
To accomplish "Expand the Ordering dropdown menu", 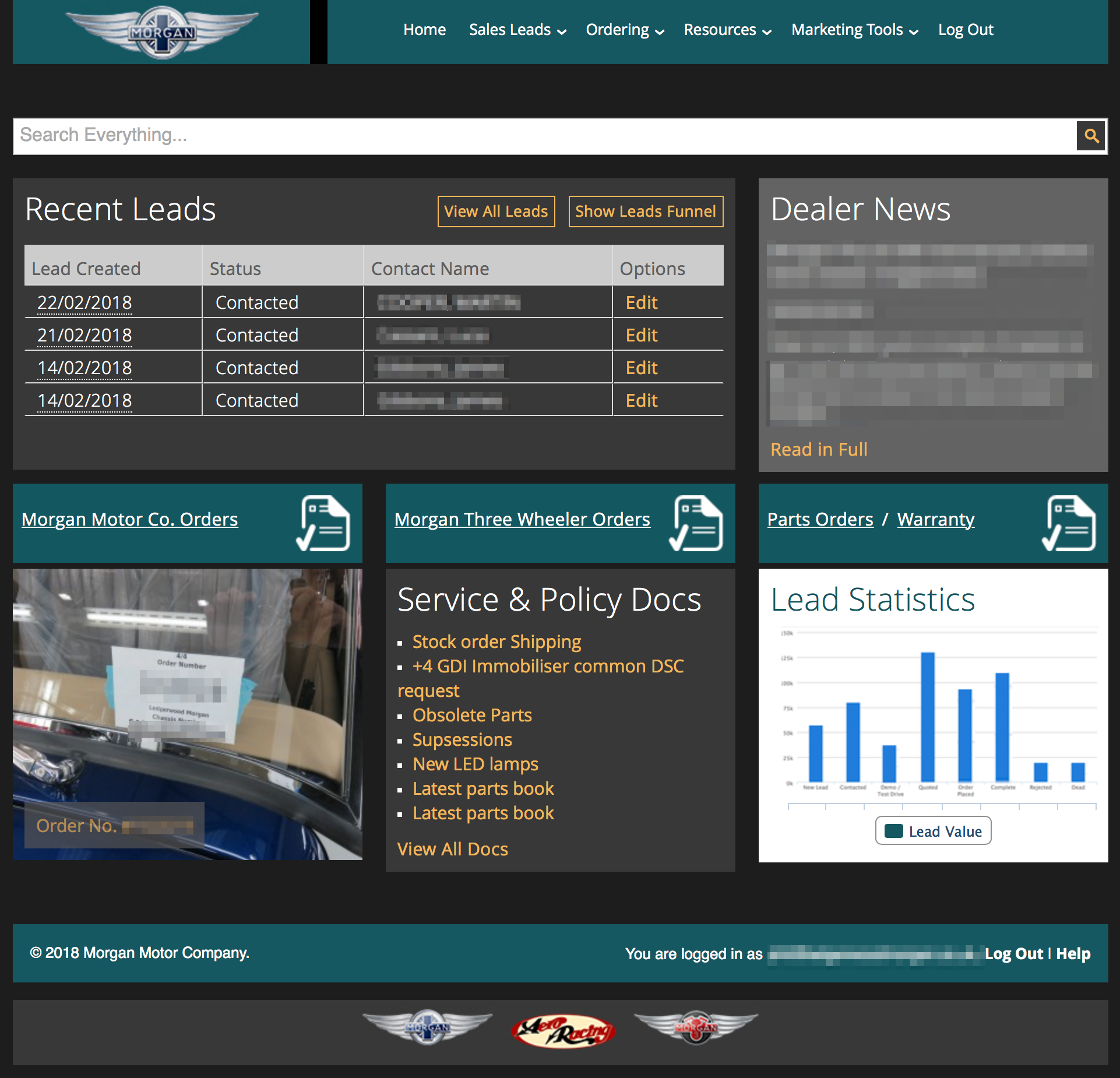I will (625, 30).
